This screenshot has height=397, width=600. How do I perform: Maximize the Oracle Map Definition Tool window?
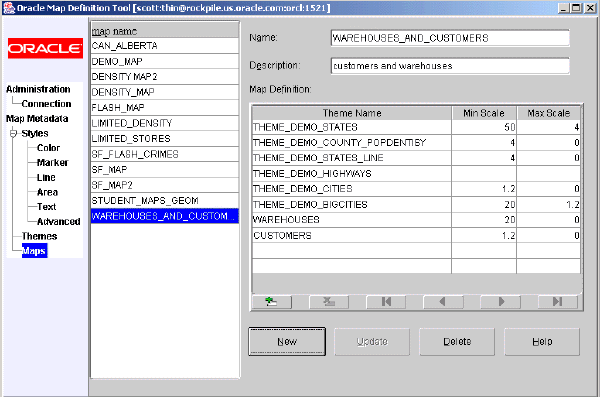tap(576, 8)
